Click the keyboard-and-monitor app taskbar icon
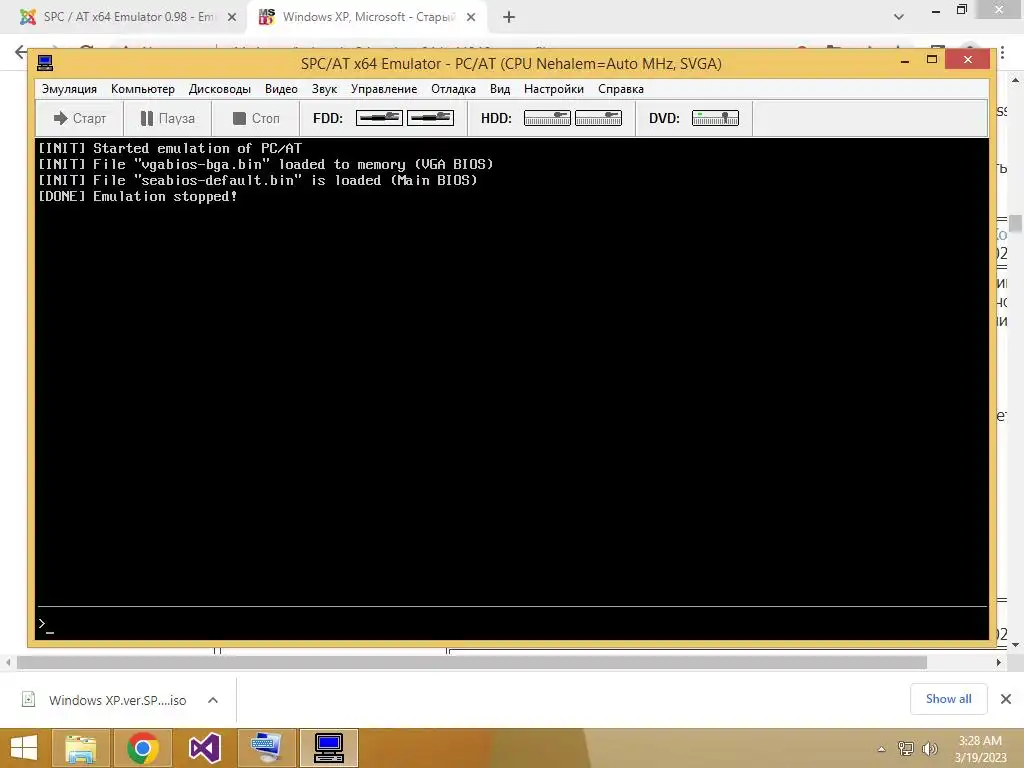Screen dimensions: 1024x768 266,748
